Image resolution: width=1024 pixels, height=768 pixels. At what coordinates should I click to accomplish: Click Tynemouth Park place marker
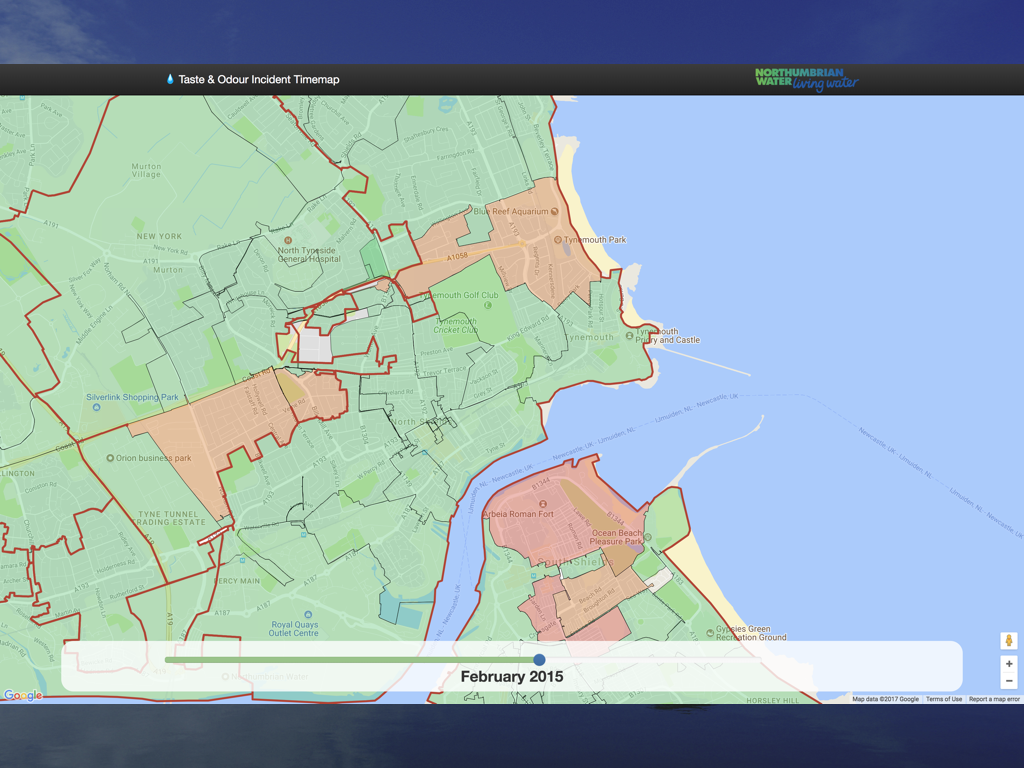click(558, 240)
